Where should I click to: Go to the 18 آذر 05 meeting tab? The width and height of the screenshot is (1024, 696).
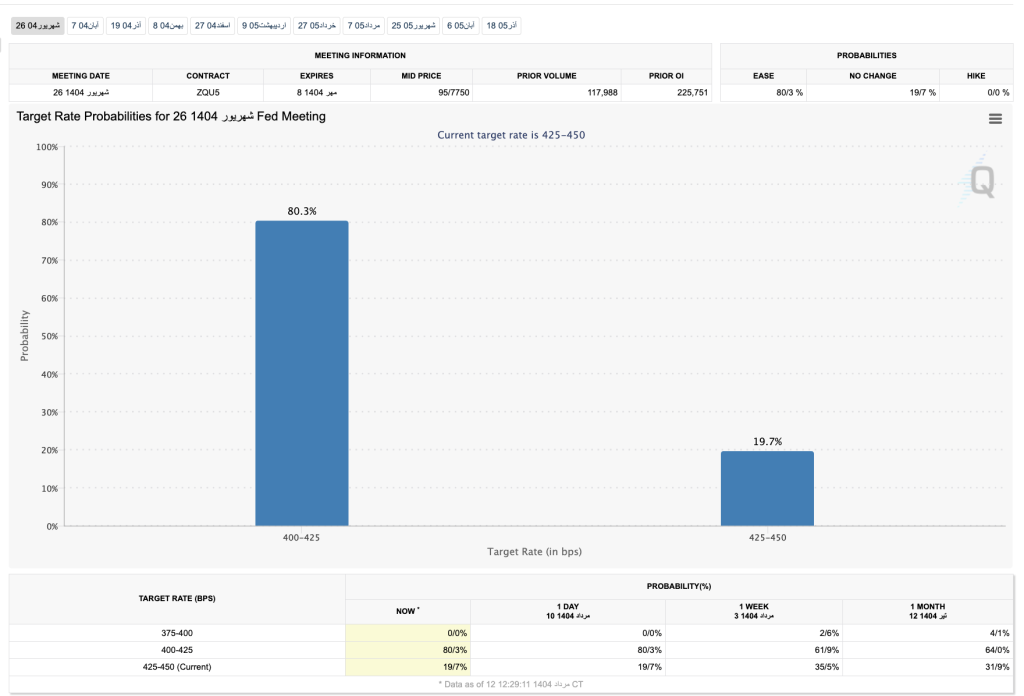[x=501, y=25]
